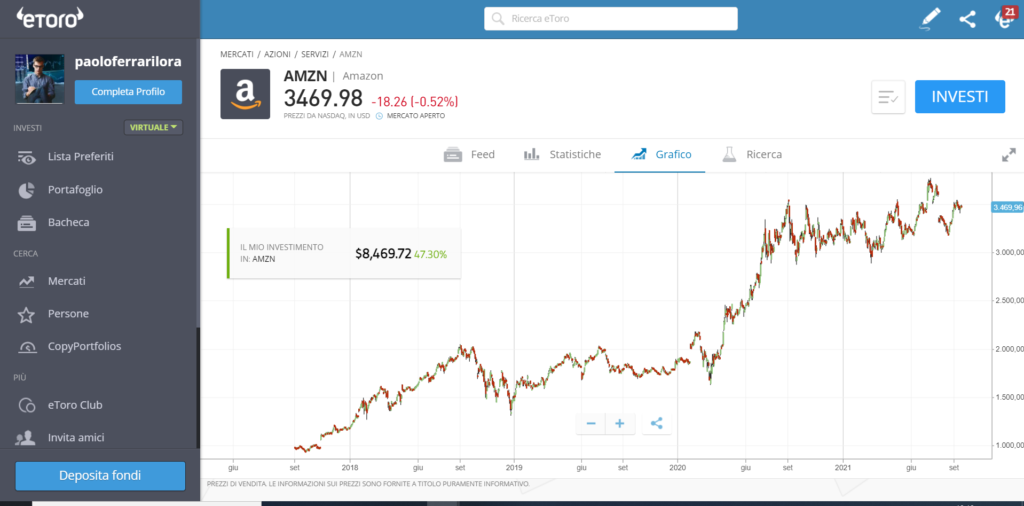Click the eToro Club icon
Screen dimensions: 1024x506
point(27,405)
